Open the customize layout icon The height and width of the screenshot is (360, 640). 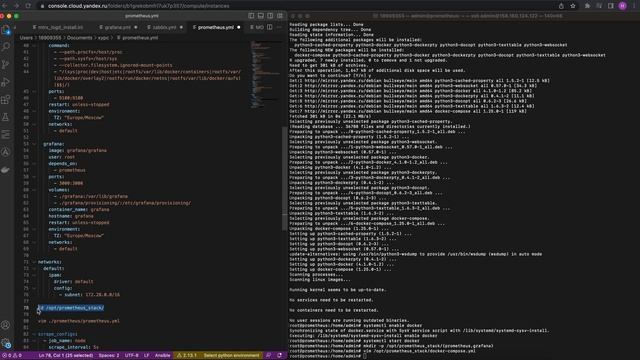click(x=280, y=16)
